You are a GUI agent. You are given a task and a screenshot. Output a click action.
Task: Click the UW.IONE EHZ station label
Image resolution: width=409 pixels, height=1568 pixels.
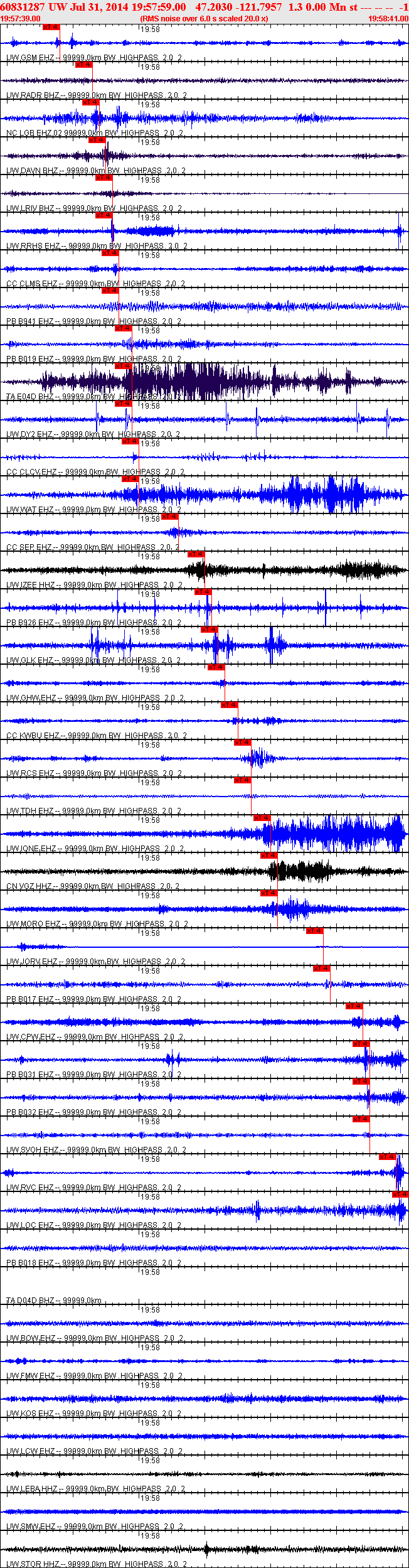point(95,849)
